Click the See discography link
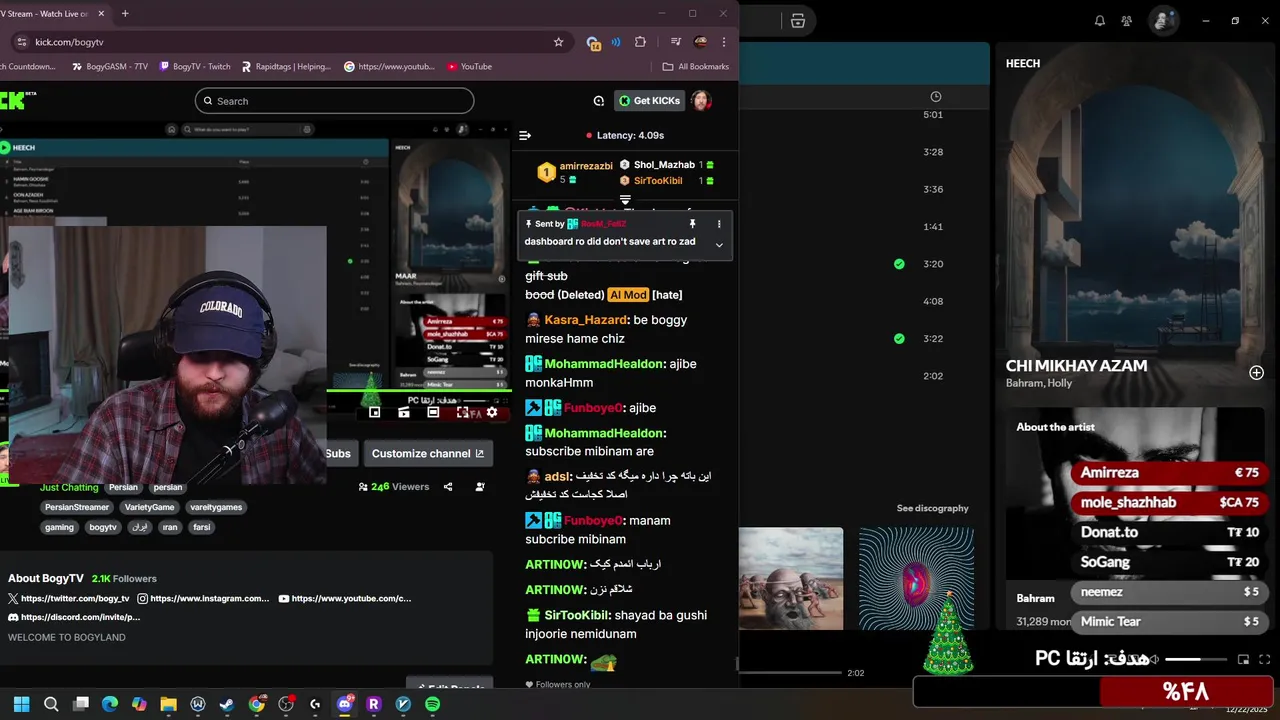1280x720 pixels. pyautogui.click(x=932, y=508)
